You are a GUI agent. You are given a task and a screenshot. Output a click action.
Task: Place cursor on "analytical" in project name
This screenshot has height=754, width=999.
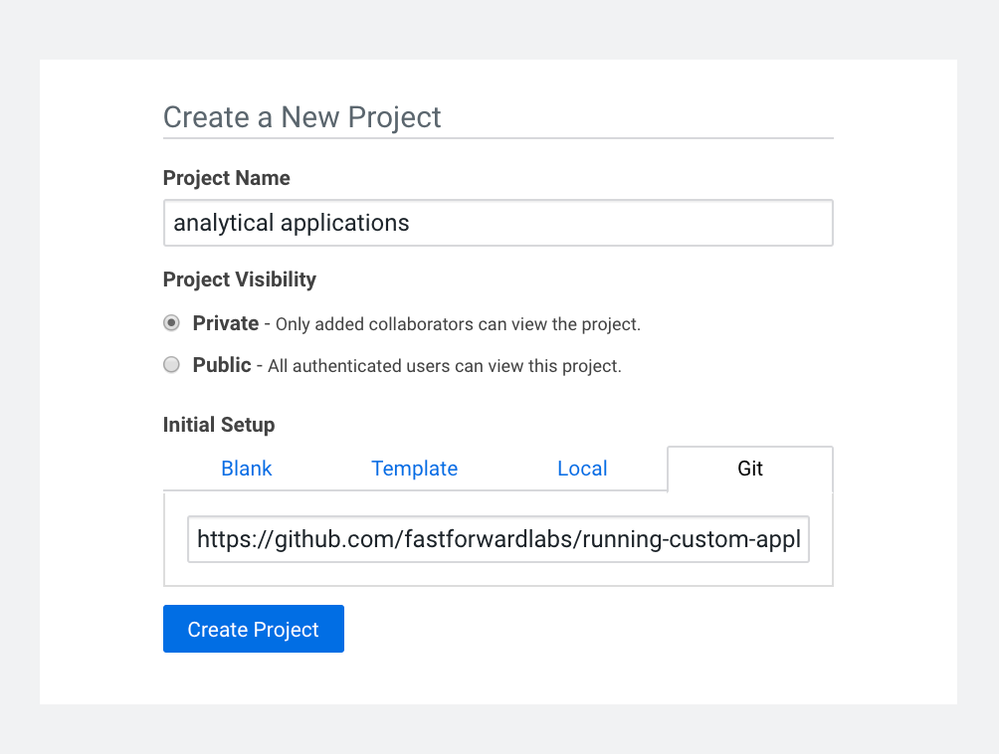224,223
